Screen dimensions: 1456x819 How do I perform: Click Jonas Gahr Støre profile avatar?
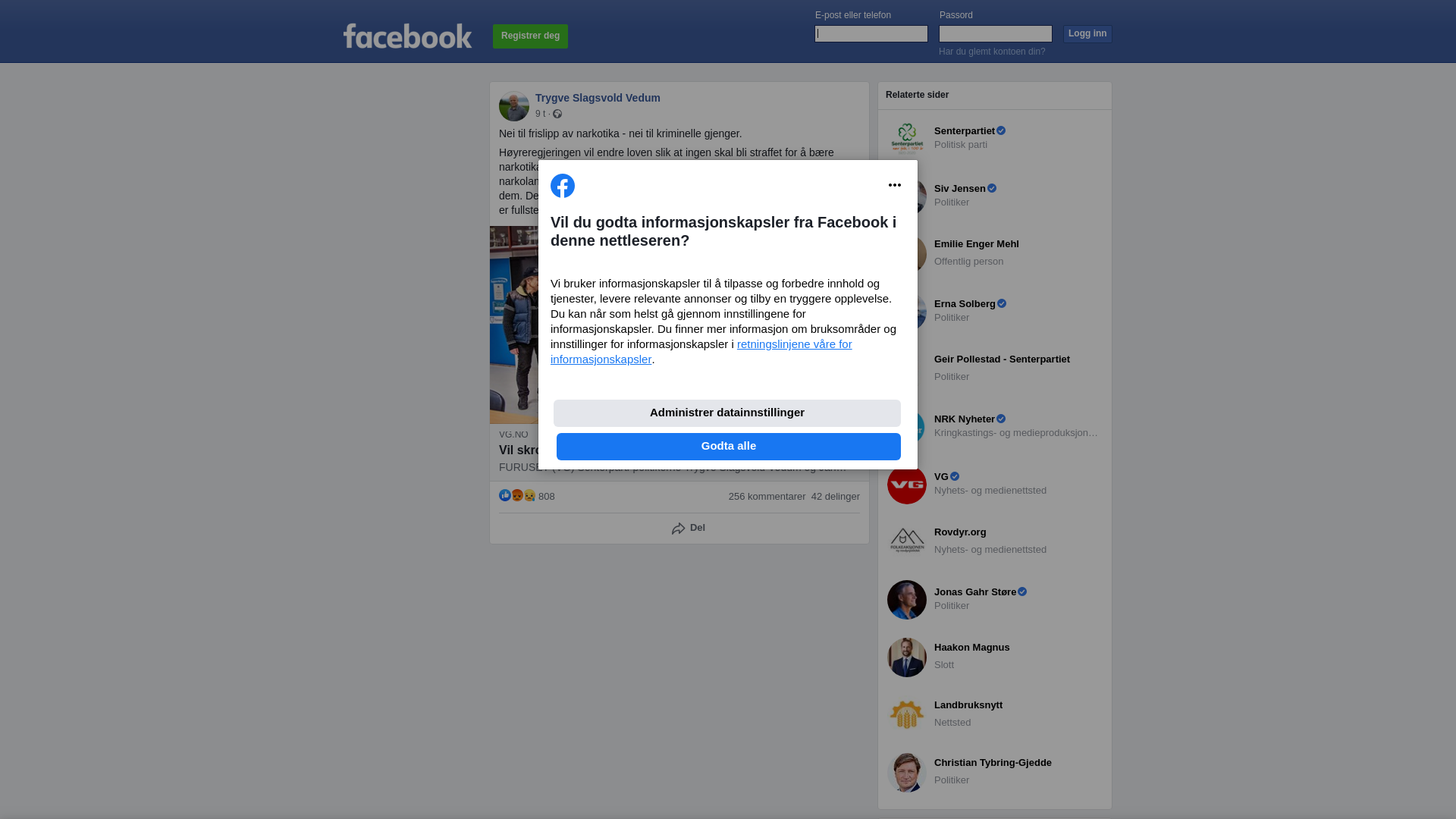click(x=907, y=600)
